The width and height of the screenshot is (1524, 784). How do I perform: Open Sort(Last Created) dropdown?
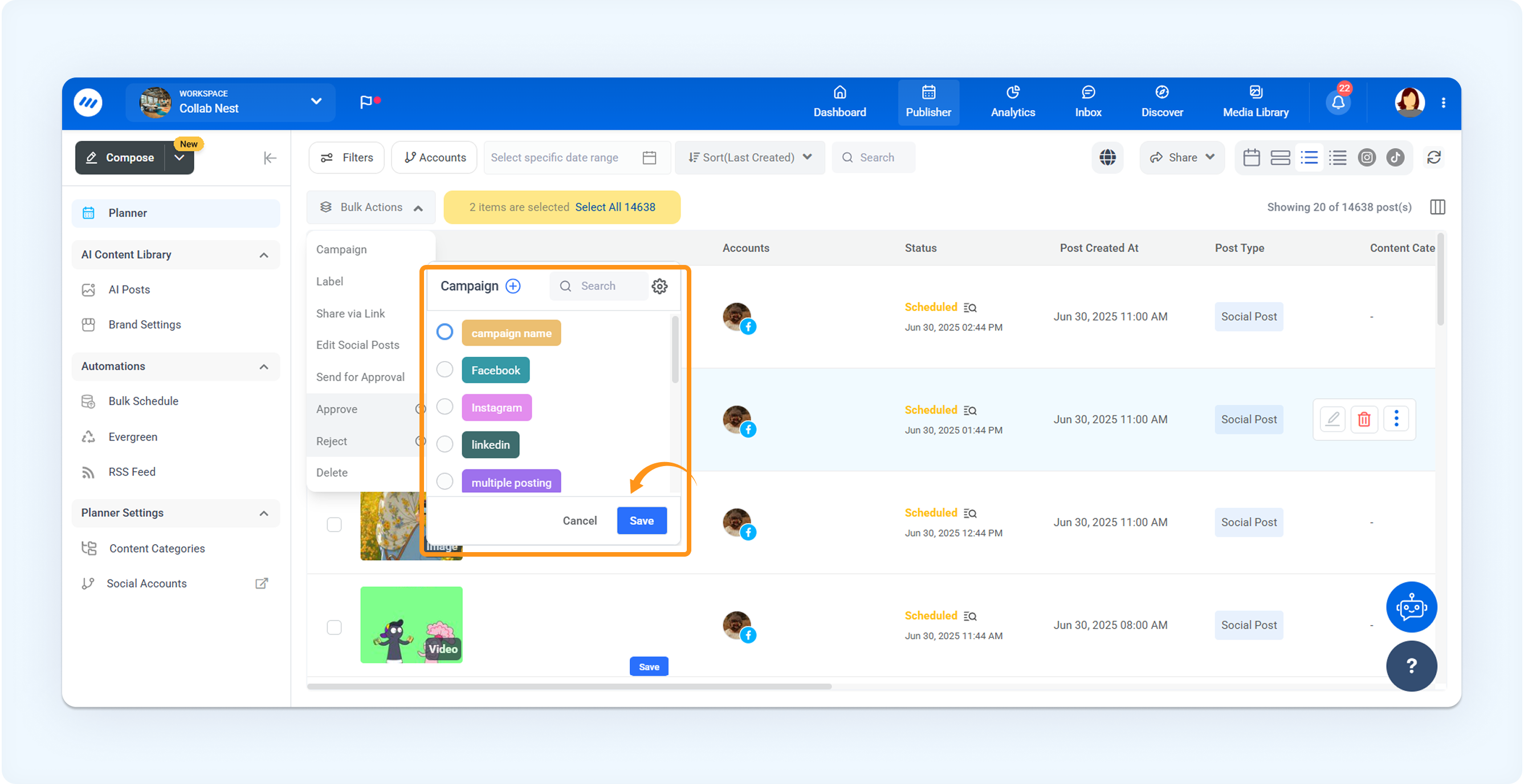coord(749,158)
